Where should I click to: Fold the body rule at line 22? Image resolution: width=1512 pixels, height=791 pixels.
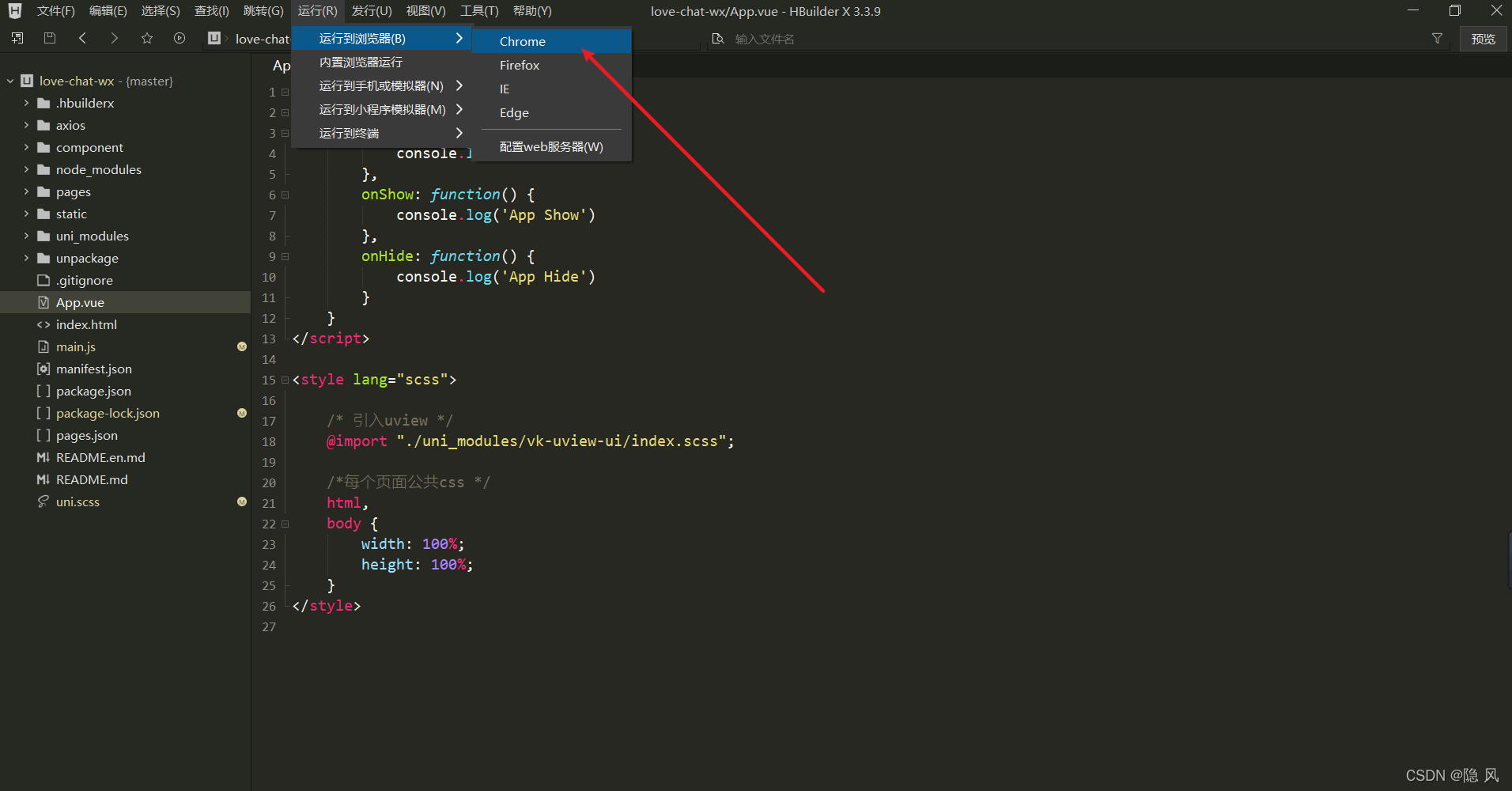point(285,524)
